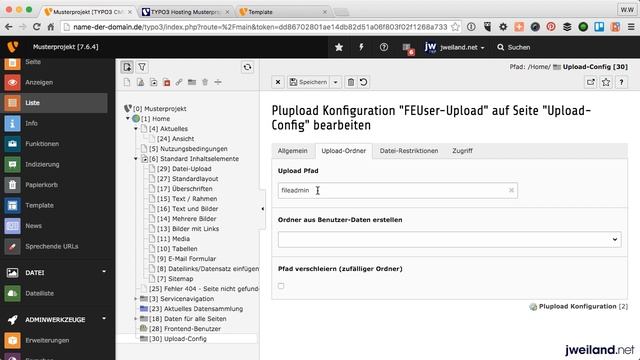Open the Speichern options dropdown arrow
The height and width of the screenshot is (360, 640).
click(x=336, y=82)
